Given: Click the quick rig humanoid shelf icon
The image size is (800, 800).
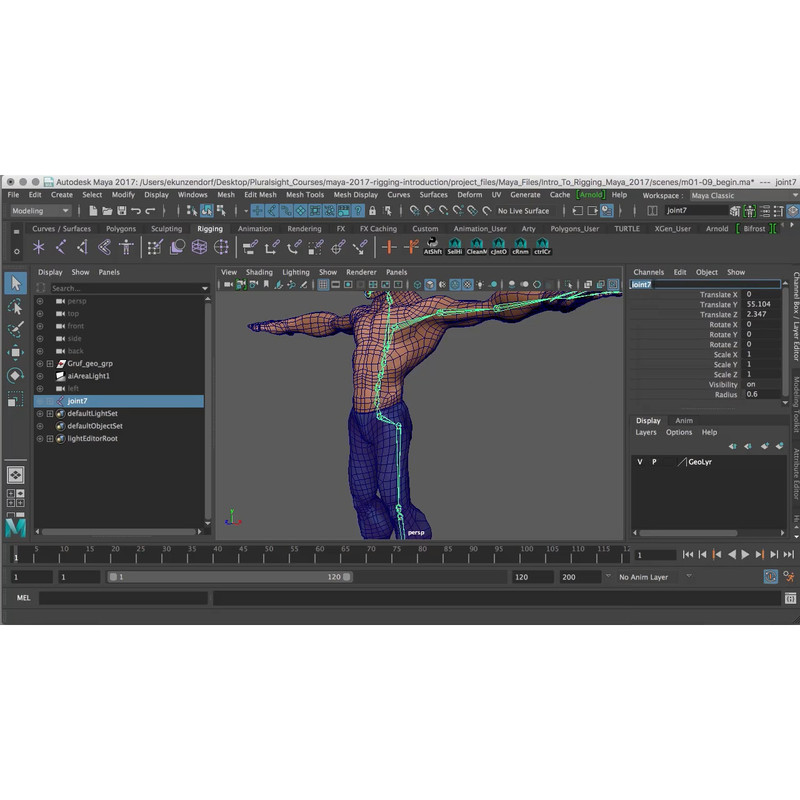Looking at the screenshot, I should [x=126, y=247].
